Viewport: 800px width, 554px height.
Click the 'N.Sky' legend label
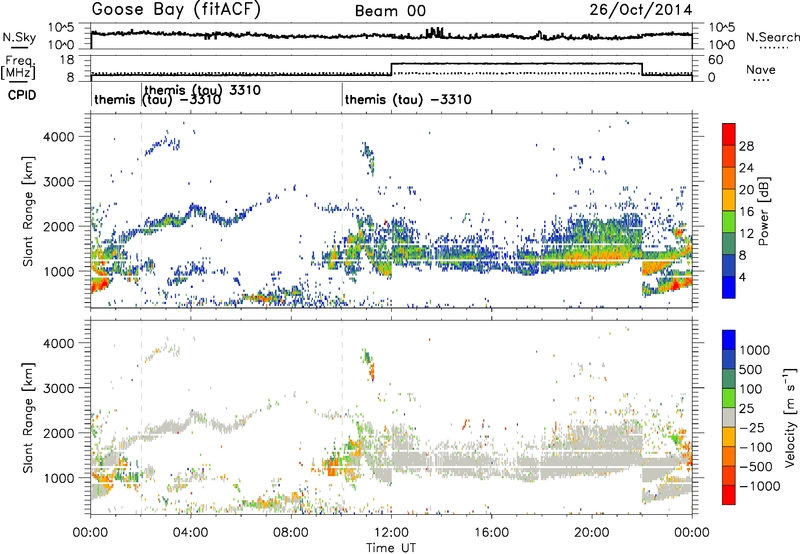(19, 37)
